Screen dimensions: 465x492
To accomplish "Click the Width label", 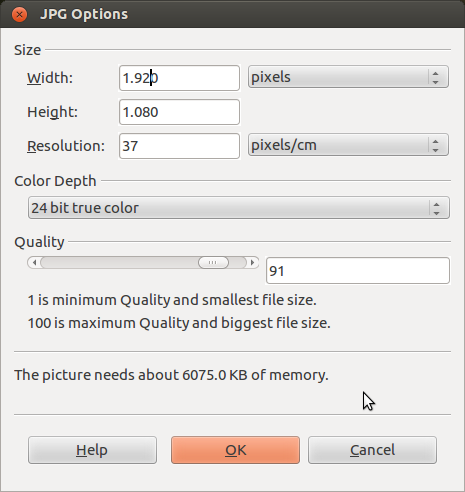I will coord(50,78).
